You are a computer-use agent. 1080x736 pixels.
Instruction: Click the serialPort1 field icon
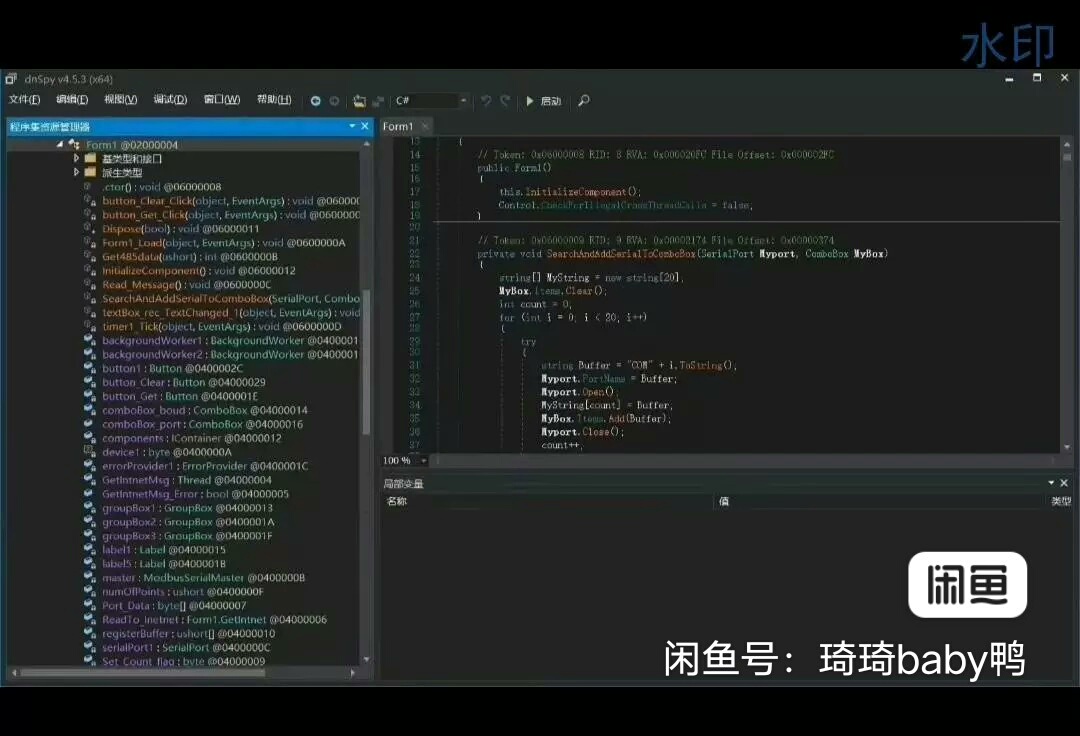click(90, 647)
